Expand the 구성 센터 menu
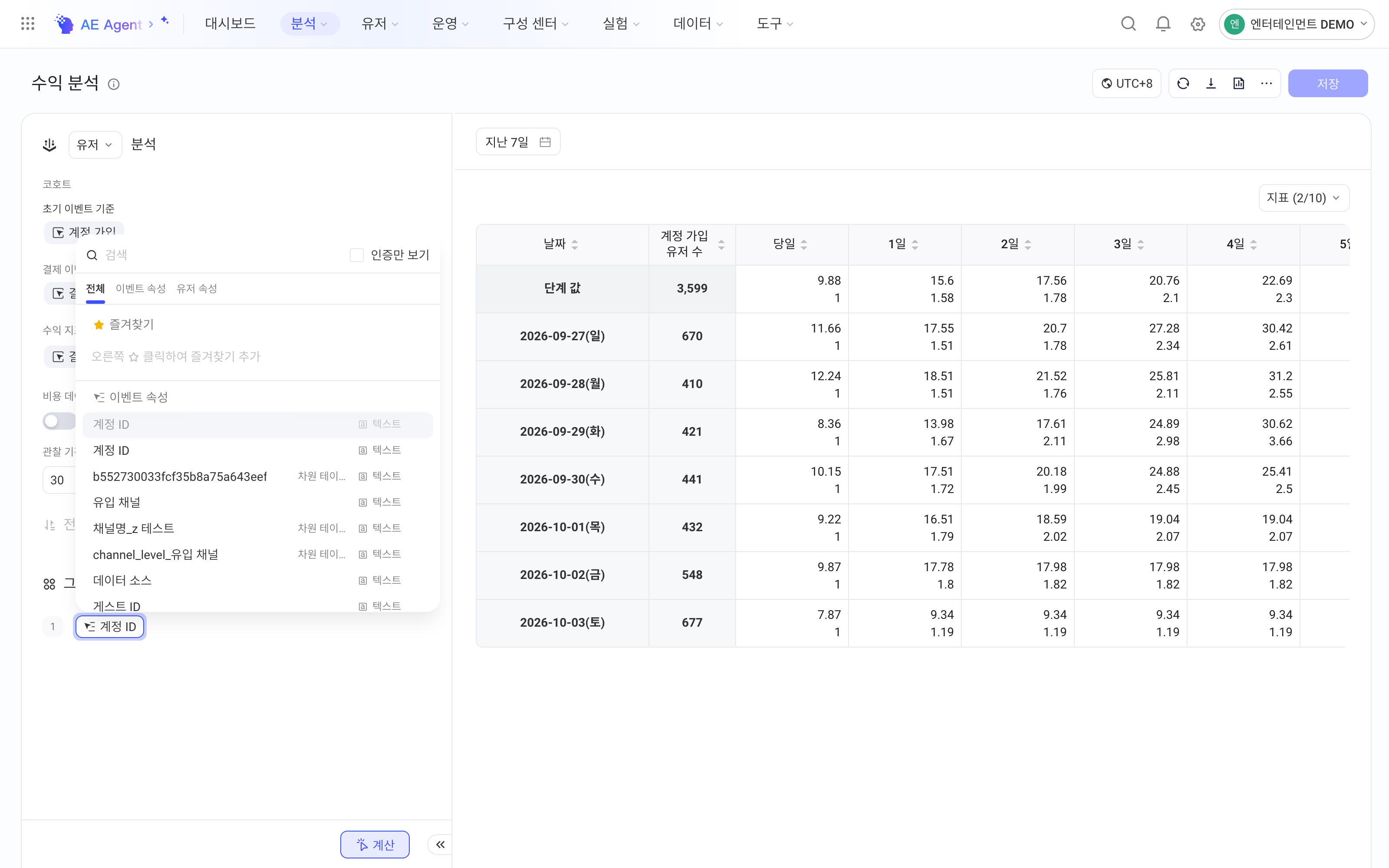 535,23
